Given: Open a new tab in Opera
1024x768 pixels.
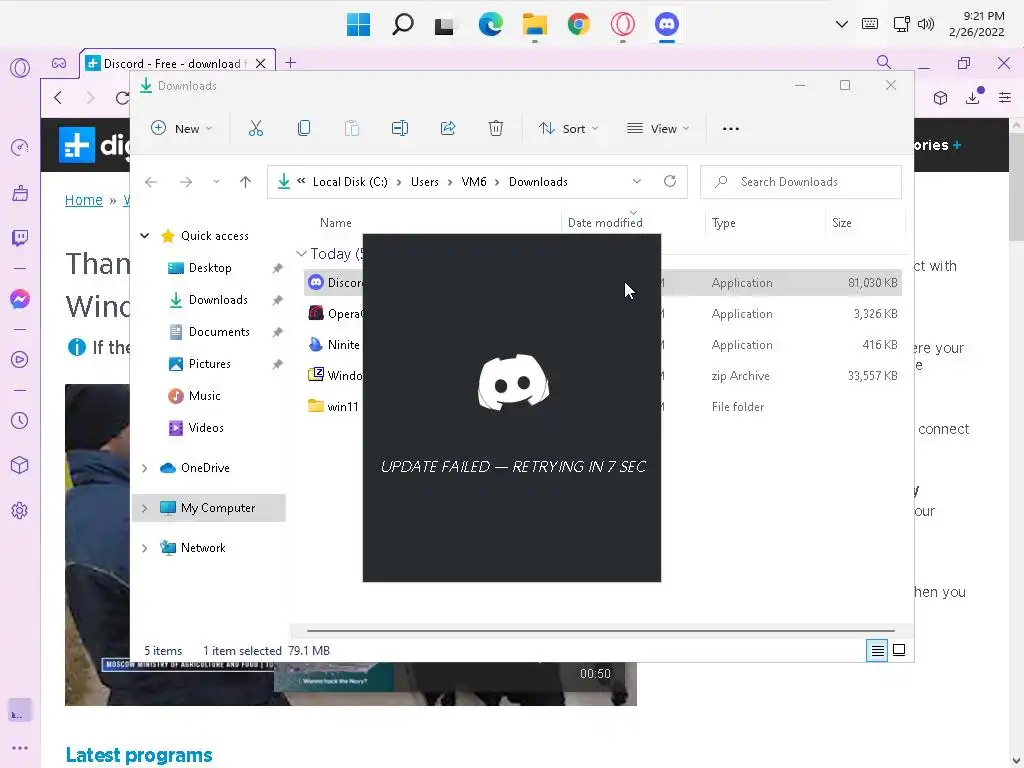Looking at the screenshot, I should click(x=291, y=63).
